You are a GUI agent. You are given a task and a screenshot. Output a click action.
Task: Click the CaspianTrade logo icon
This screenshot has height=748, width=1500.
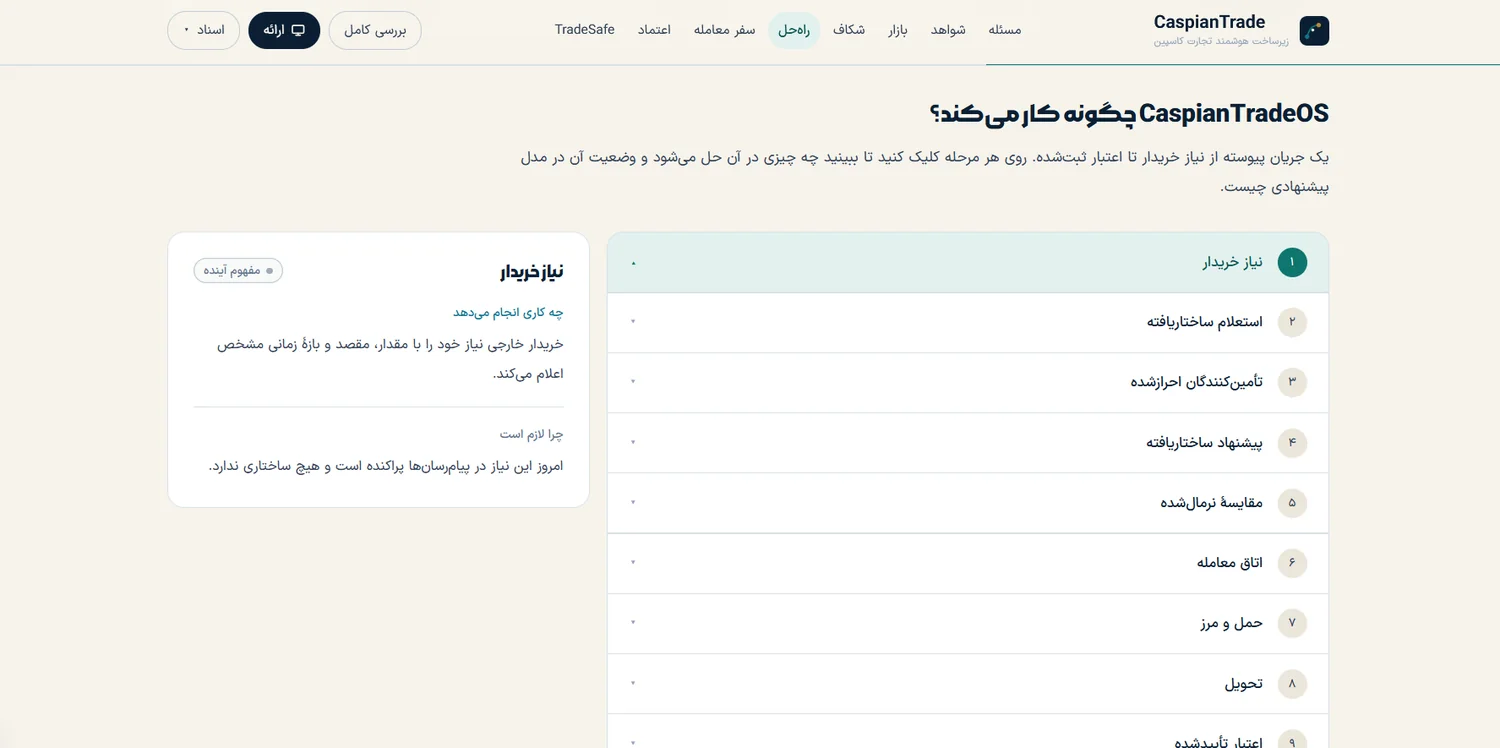click(x=1314, y=31)
